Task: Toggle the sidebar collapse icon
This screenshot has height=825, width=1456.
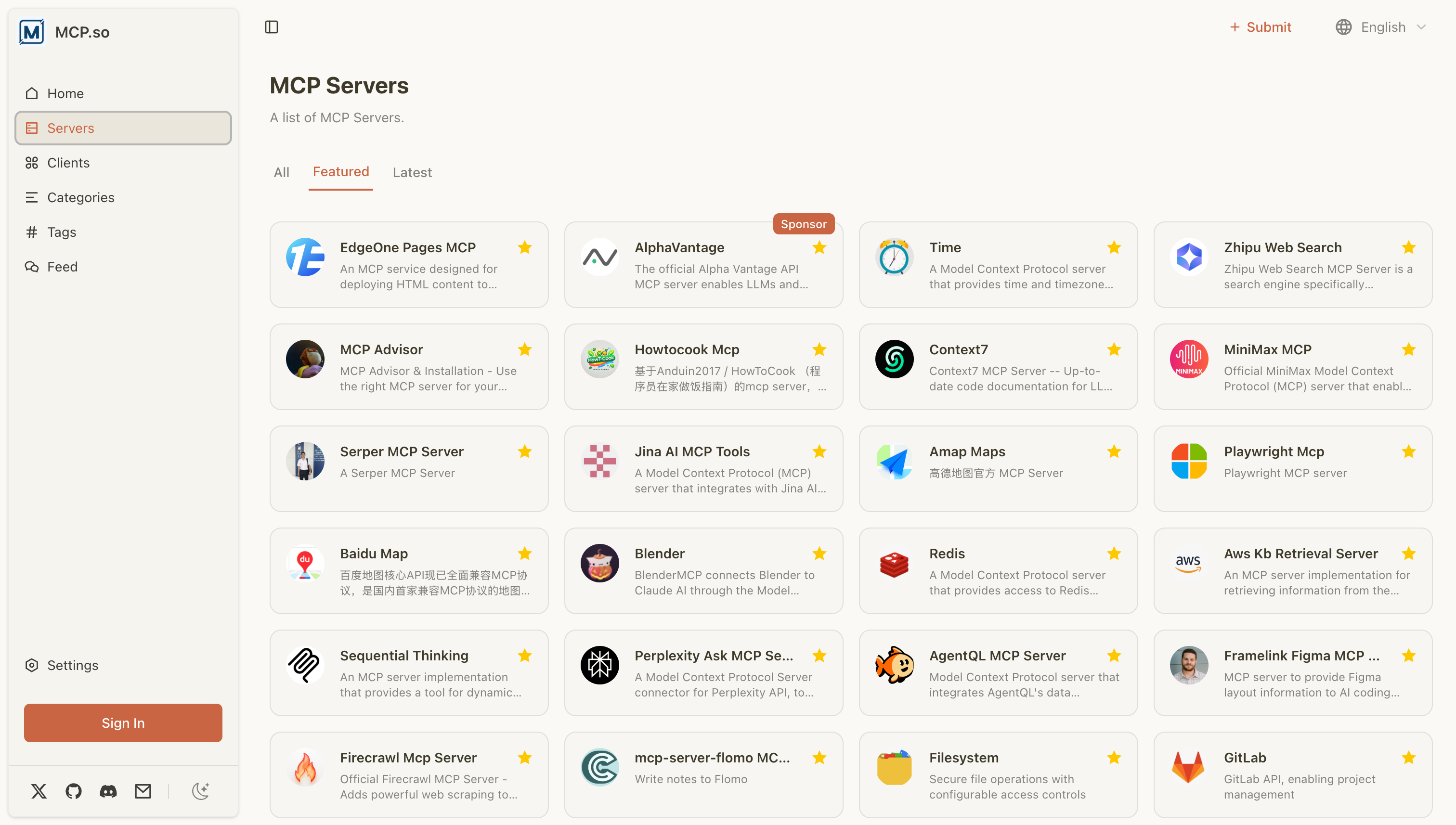Action: tap(272, 26)
